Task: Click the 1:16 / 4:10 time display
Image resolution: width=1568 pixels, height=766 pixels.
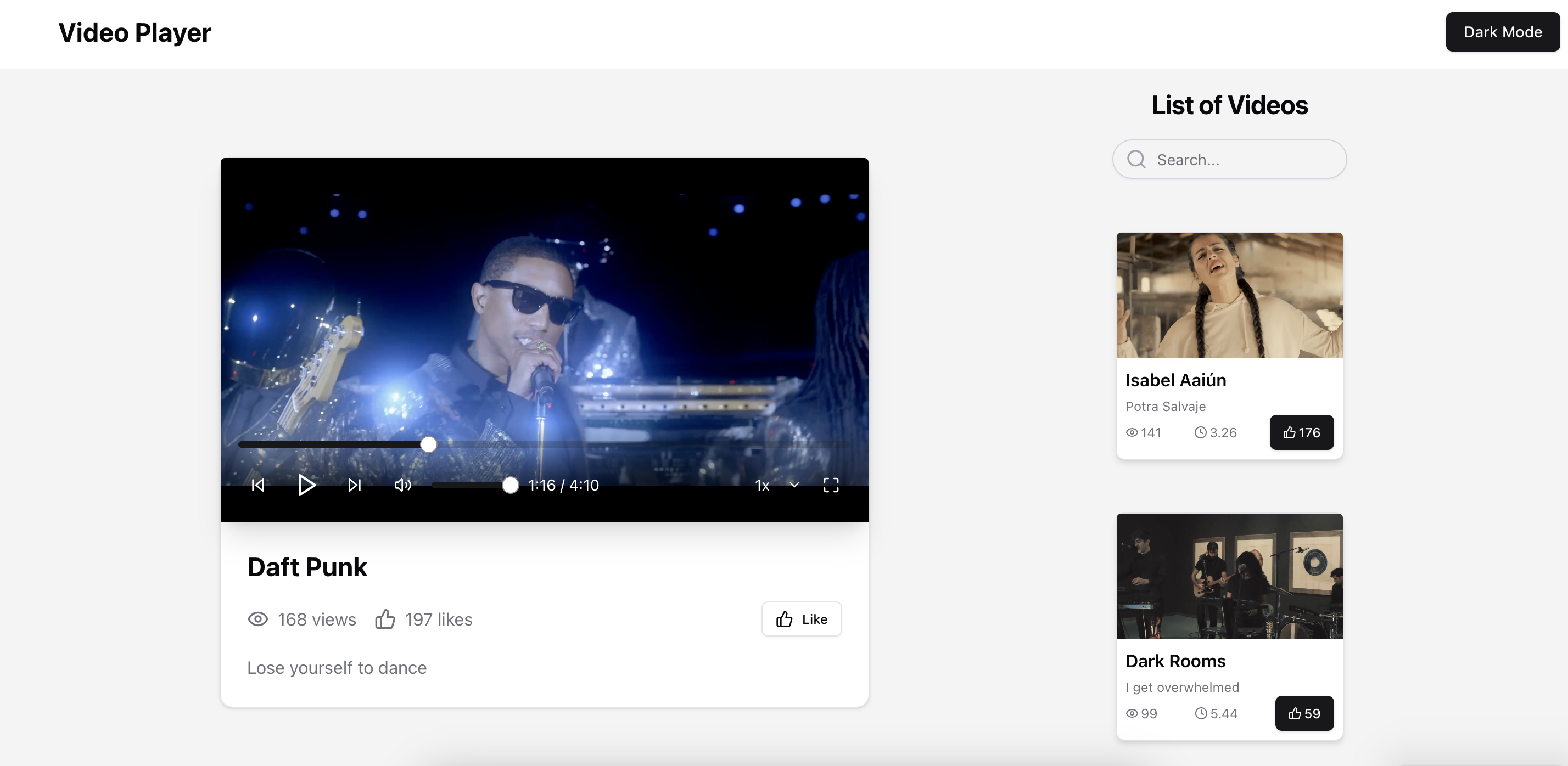Action: pos(564,485)
